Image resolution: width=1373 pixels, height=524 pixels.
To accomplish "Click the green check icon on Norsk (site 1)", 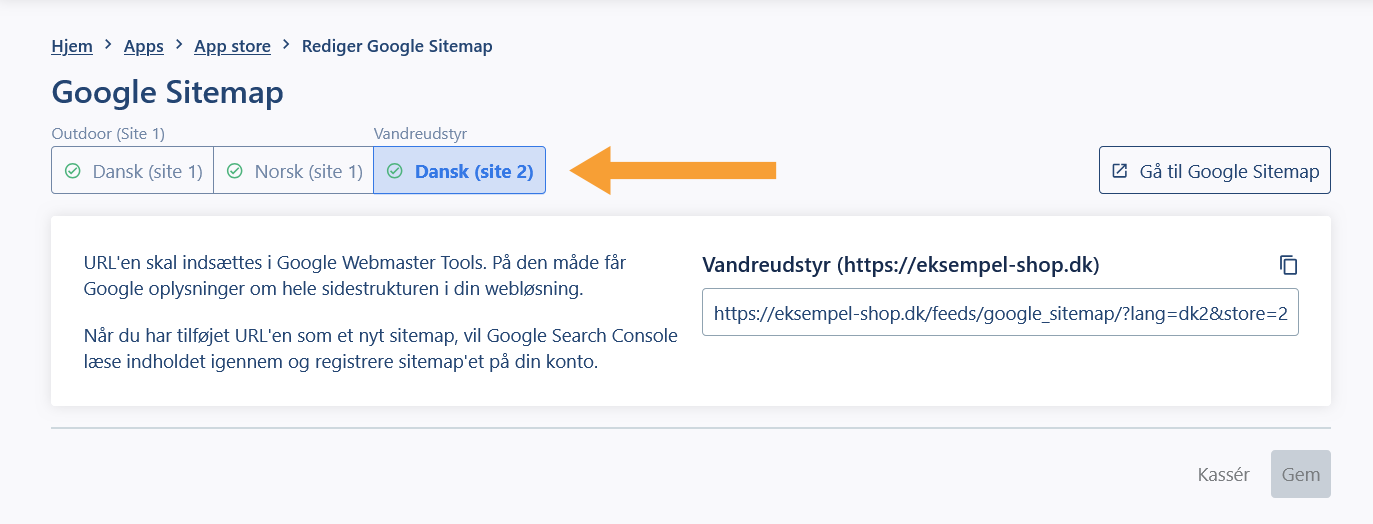I will click(x=235, y=171).
